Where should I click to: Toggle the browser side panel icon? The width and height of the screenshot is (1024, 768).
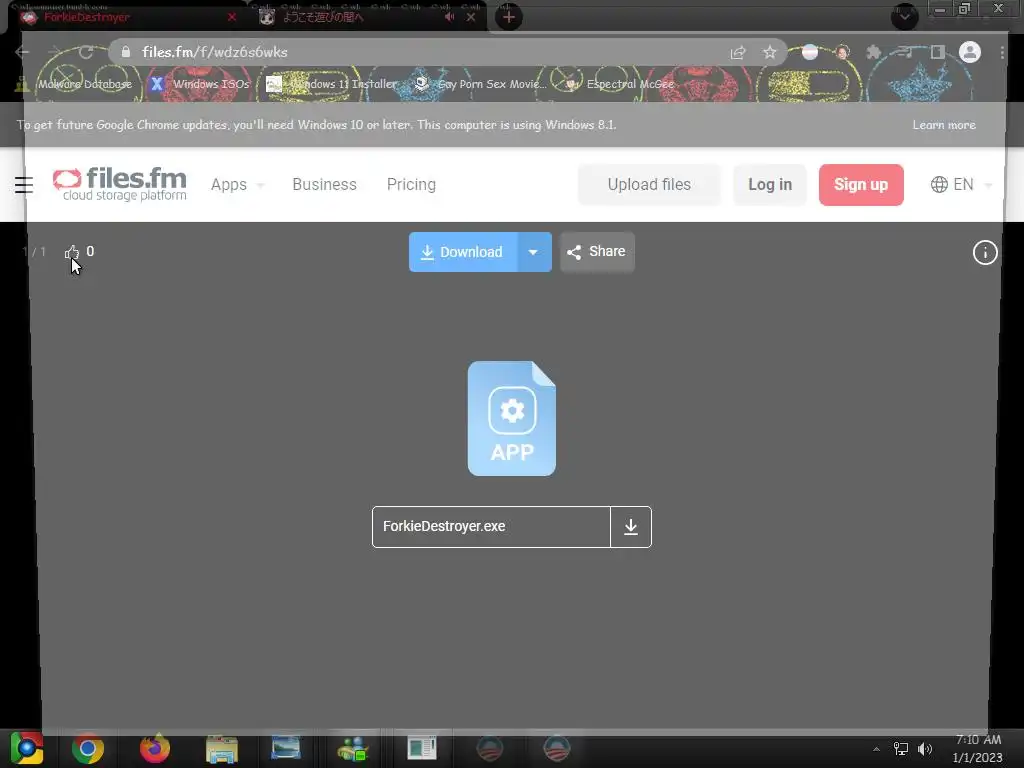click(x=938, y=52)
